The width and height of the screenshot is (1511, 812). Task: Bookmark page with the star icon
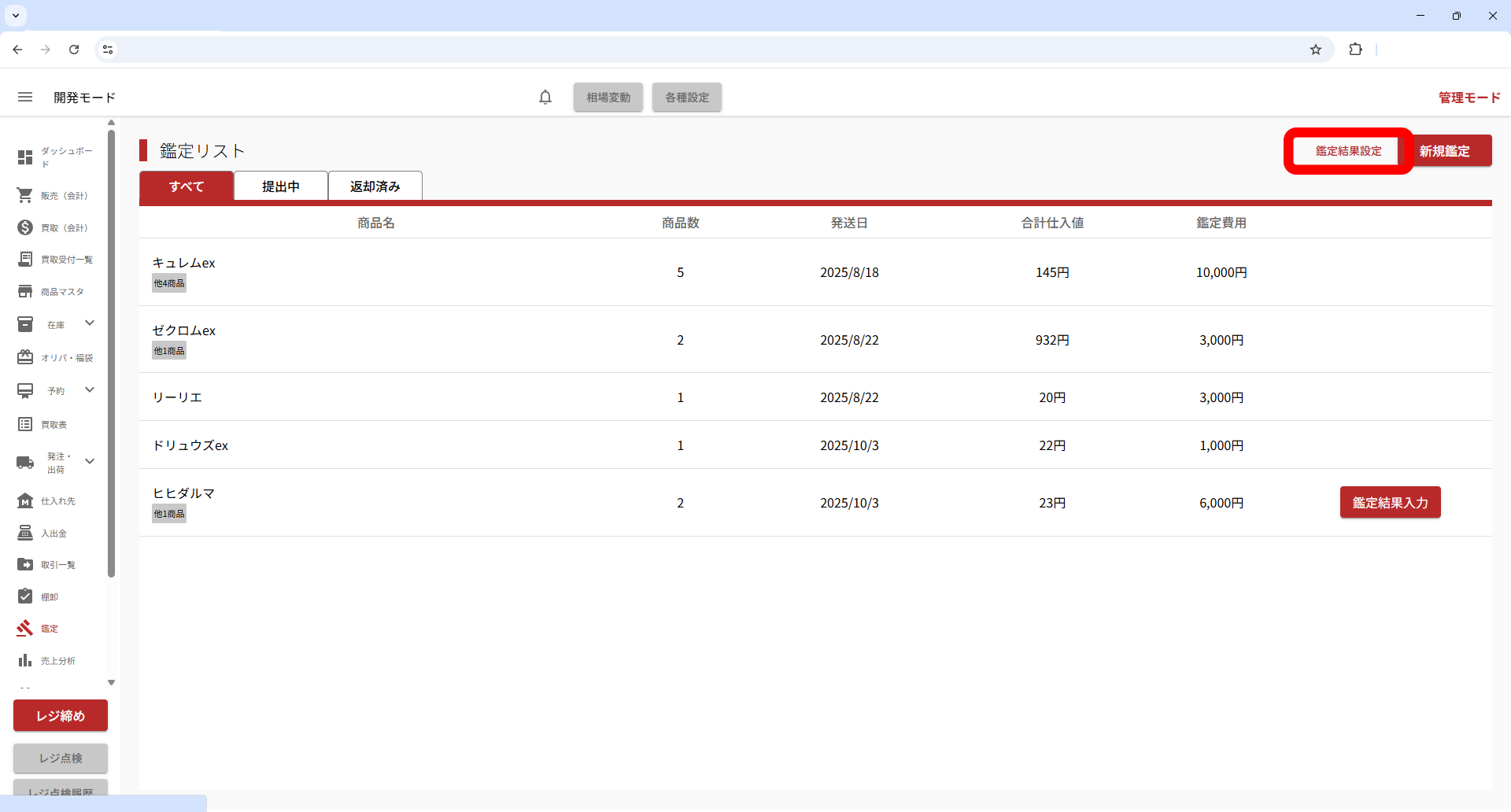[1316, 50]
